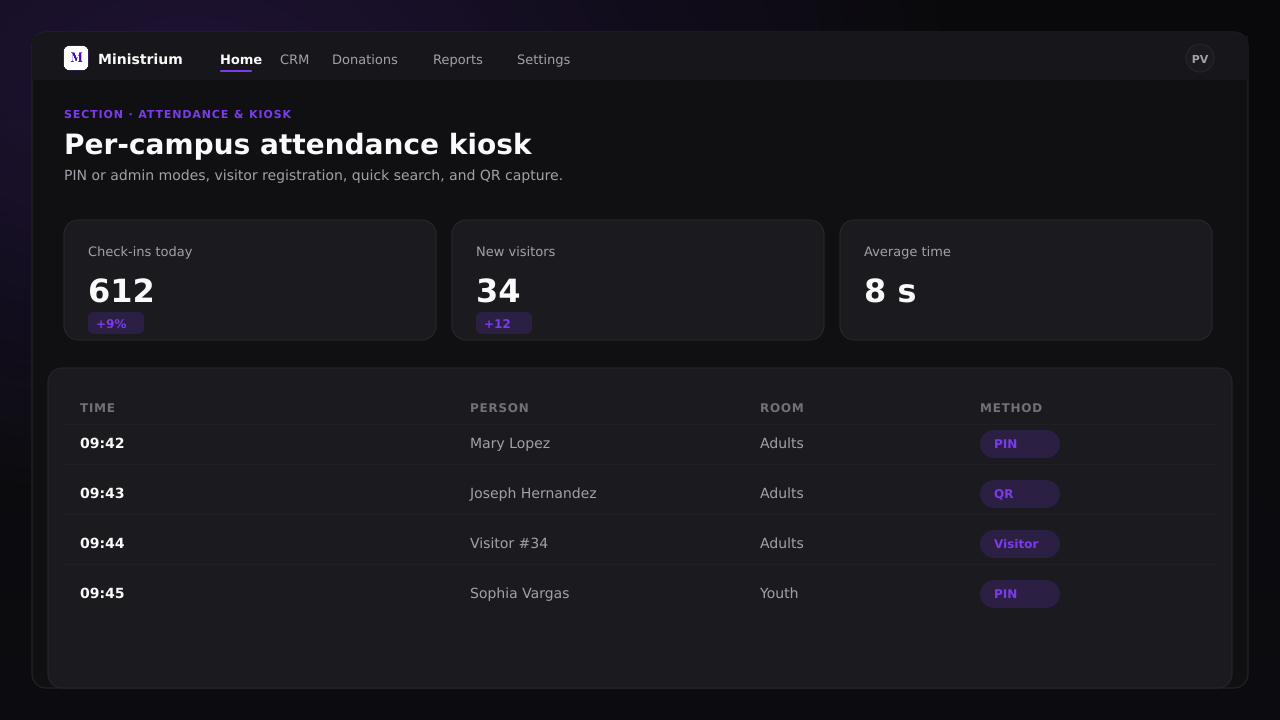The width and height of the screenshot is (1280, 720).
Task: Select the 09:45 time cell
Action: point(102,593)
